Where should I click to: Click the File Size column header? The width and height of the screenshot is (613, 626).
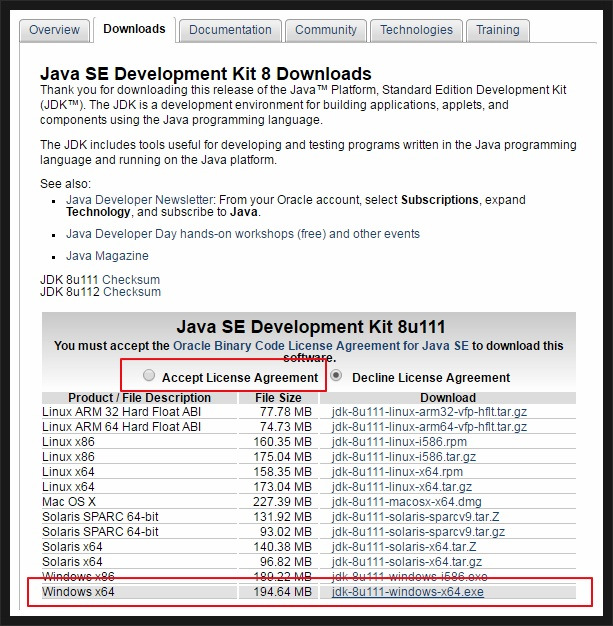click(278, 398)
